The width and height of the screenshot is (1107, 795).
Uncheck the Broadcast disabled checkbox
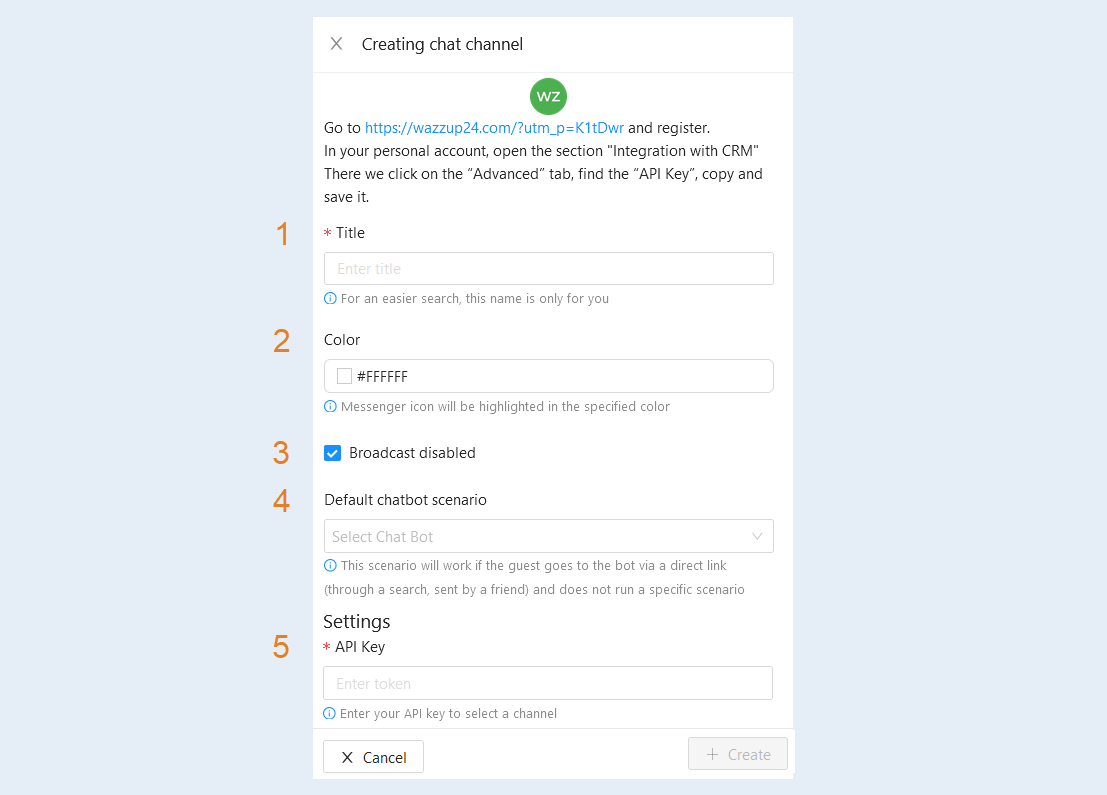[x=333, y=453]
